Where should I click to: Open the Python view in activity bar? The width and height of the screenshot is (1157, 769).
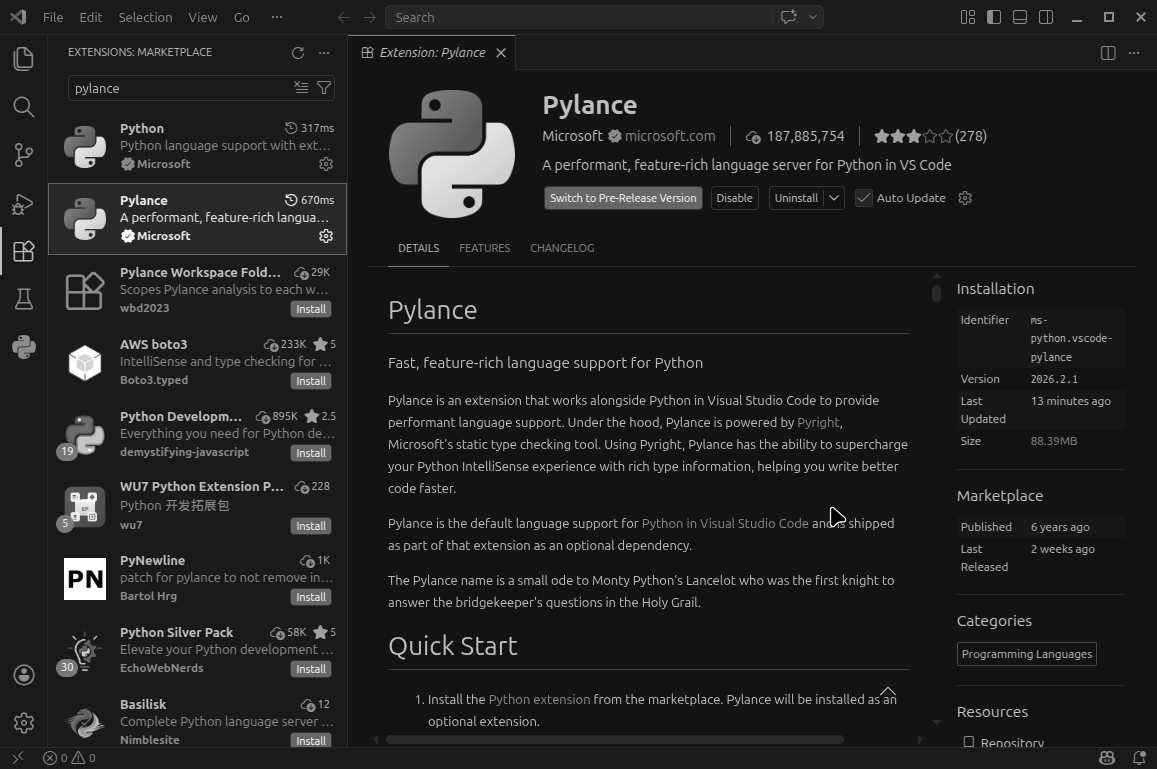[24, 347]
